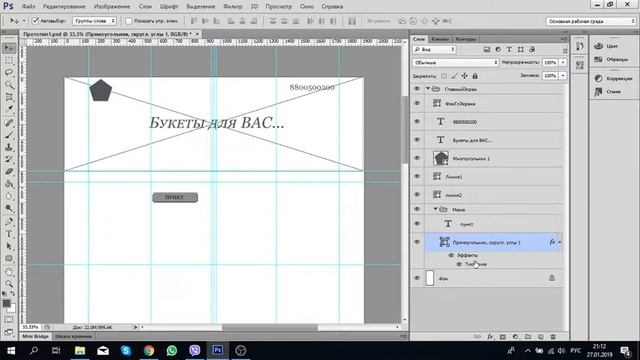Image resolution: width=640 pixels, height=360 pixels.
Task: Open the Изображение menu
Action: 112,7
